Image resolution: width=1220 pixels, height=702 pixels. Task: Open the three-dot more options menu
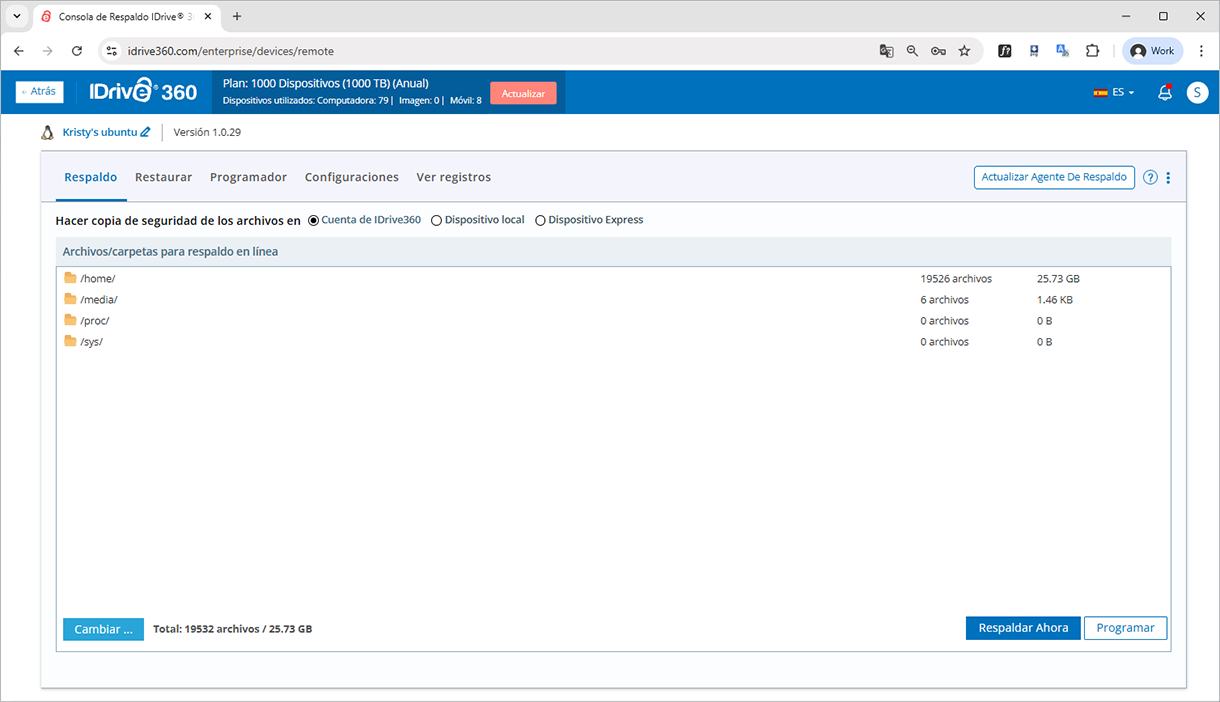[1168, 178]
